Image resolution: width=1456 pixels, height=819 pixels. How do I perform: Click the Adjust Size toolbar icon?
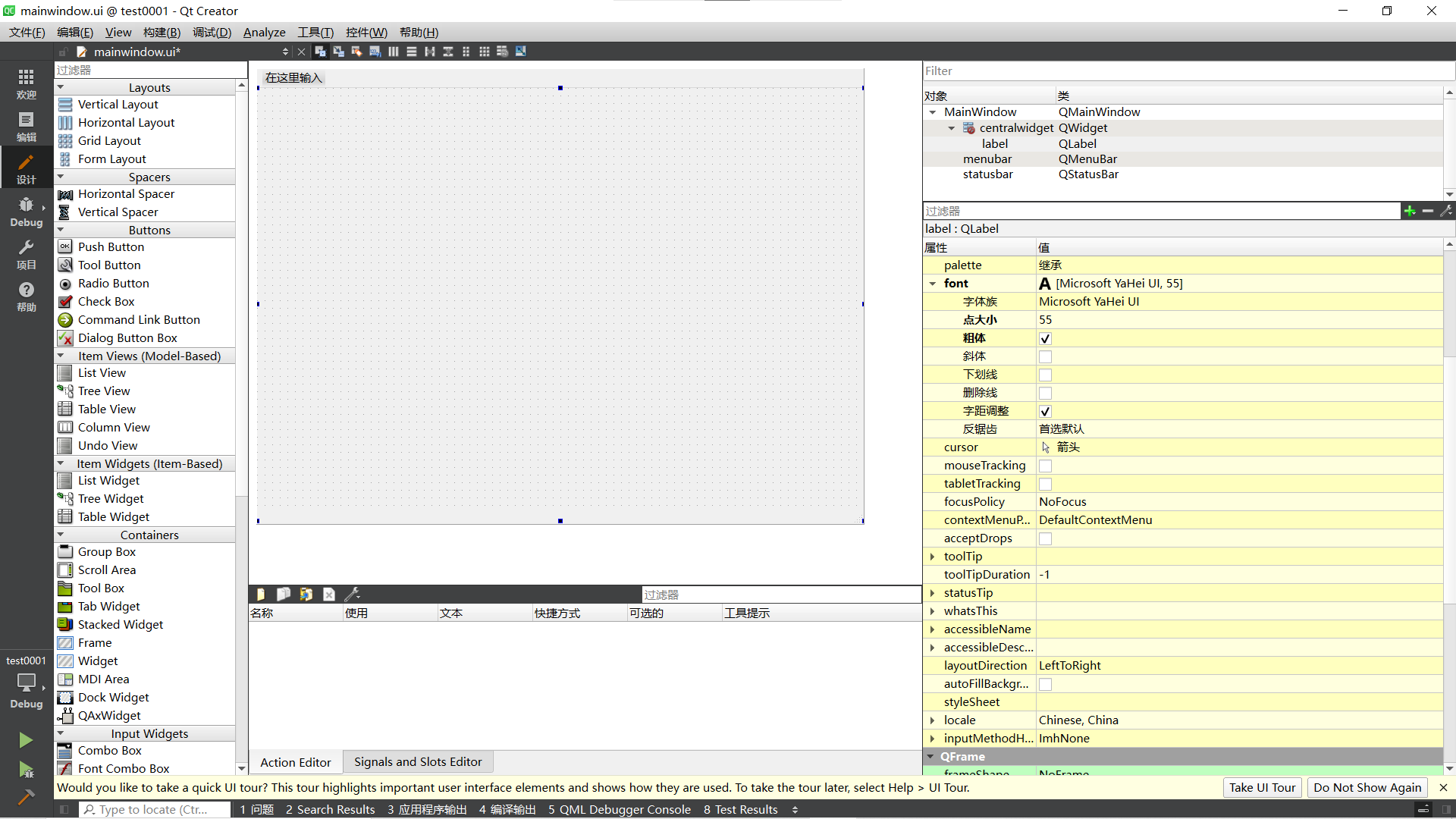pyautogui.click(x=520, y=52)
